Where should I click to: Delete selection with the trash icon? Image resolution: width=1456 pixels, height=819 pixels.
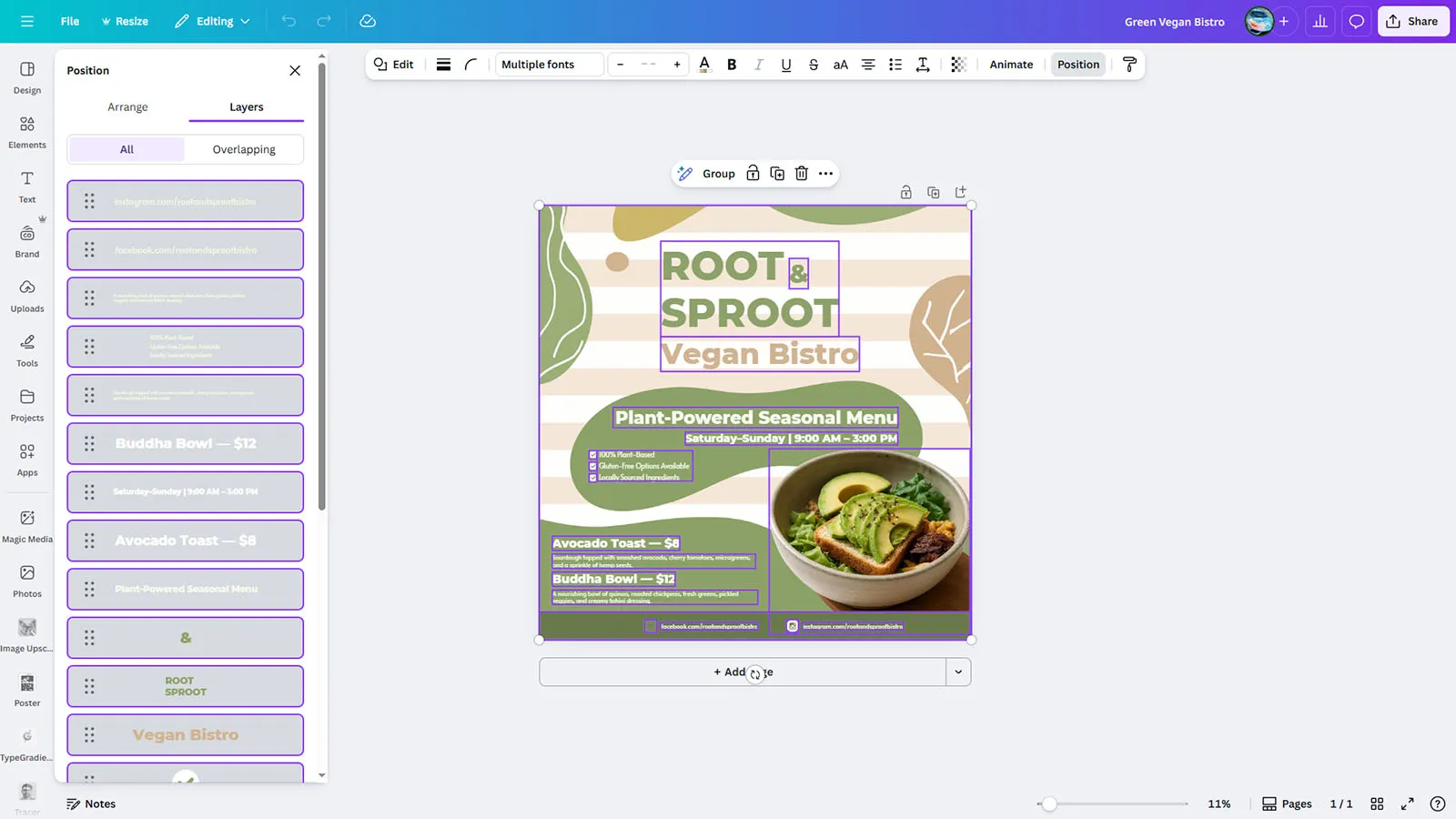tap(802, 174)
